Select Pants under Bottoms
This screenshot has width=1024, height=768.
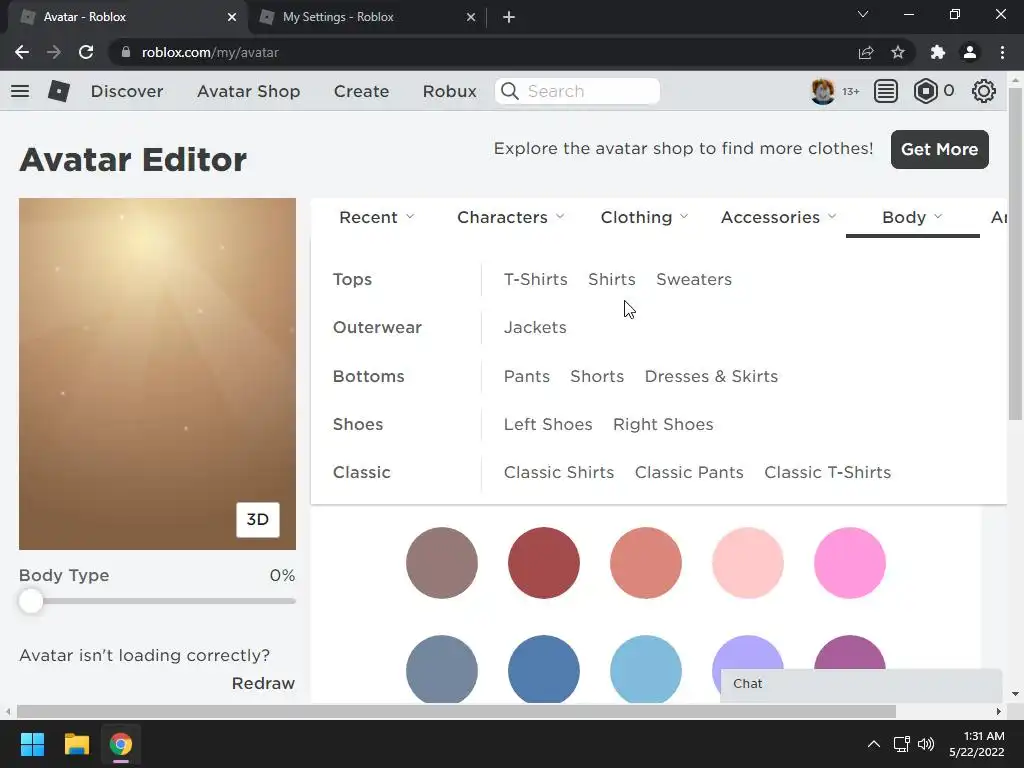coord(526,377)
